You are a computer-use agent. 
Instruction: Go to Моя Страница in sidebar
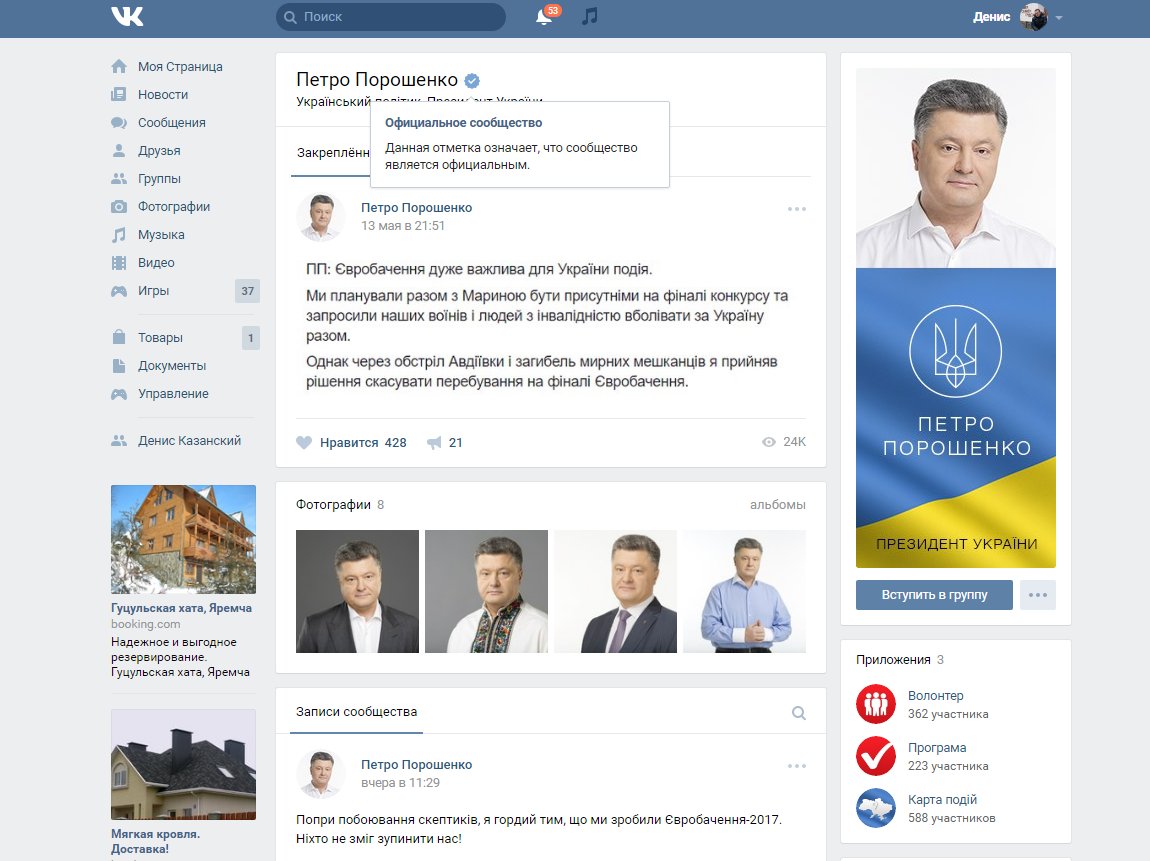click(180, 67)
